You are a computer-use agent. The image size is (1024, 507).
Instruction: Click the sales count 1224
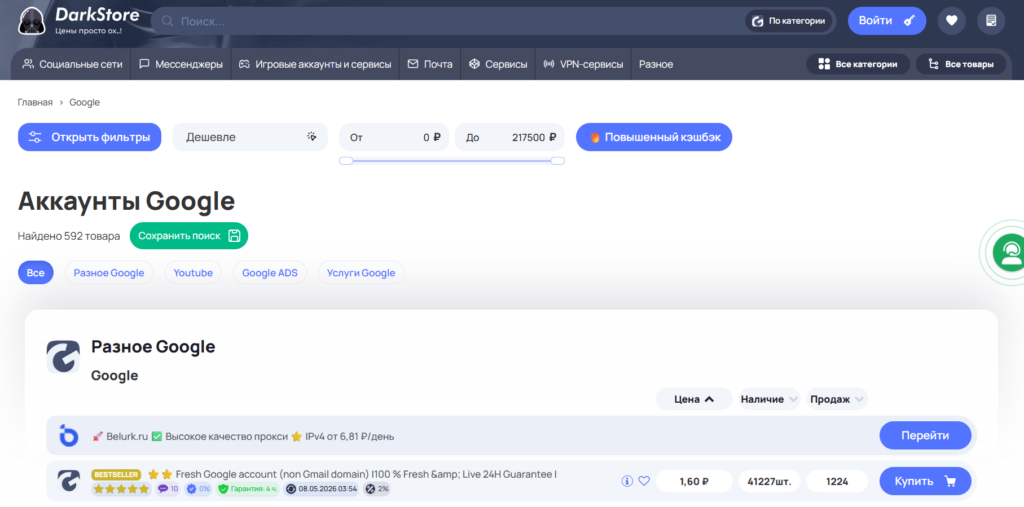click(837, 482)
